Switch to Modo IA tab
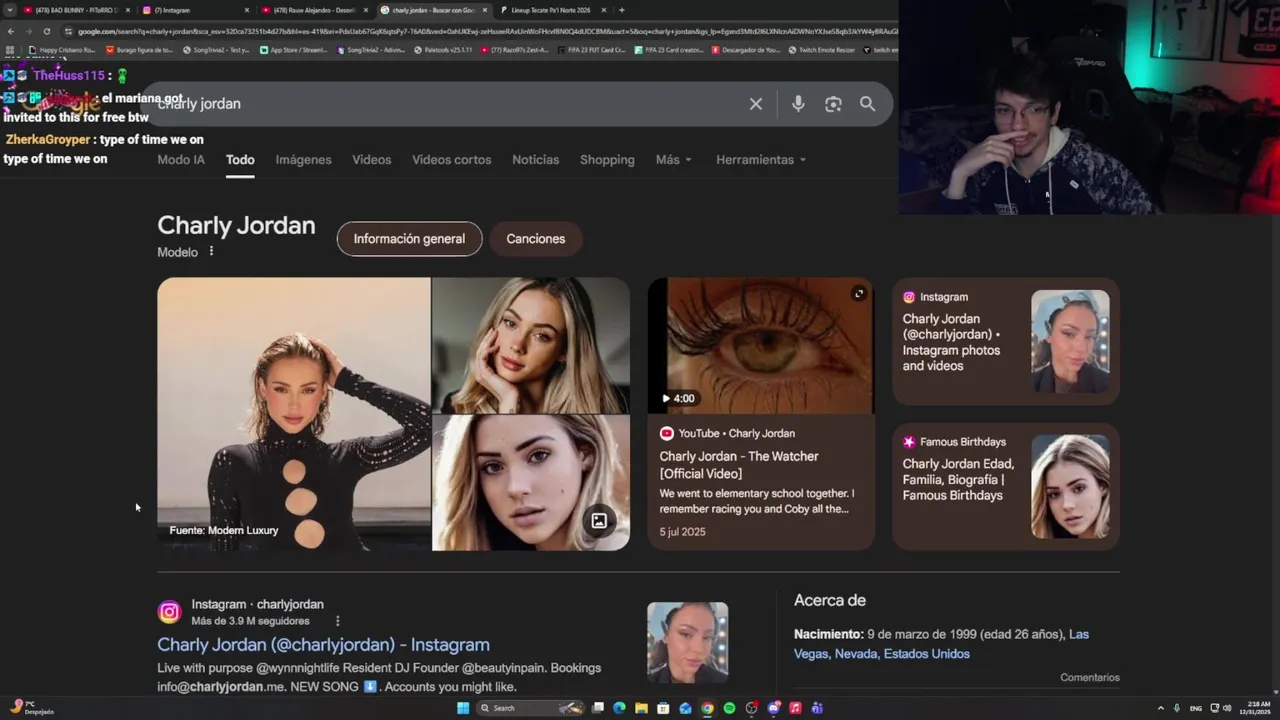The height and width of the screenshot is (720, 1280). pyautogui.click(x=181, y=160)
